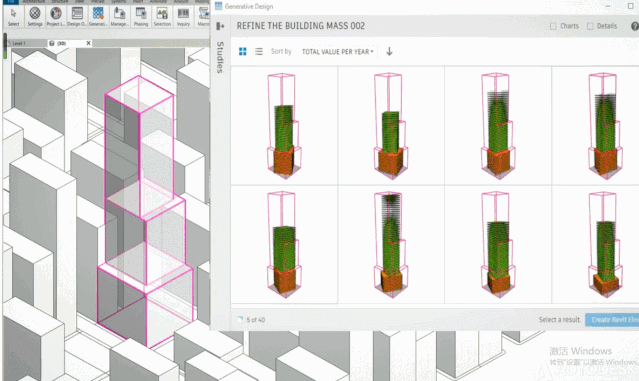Select the fourth result thumbnail in bottom row
This screenshot has width=639, height=381.
[596, 244]
